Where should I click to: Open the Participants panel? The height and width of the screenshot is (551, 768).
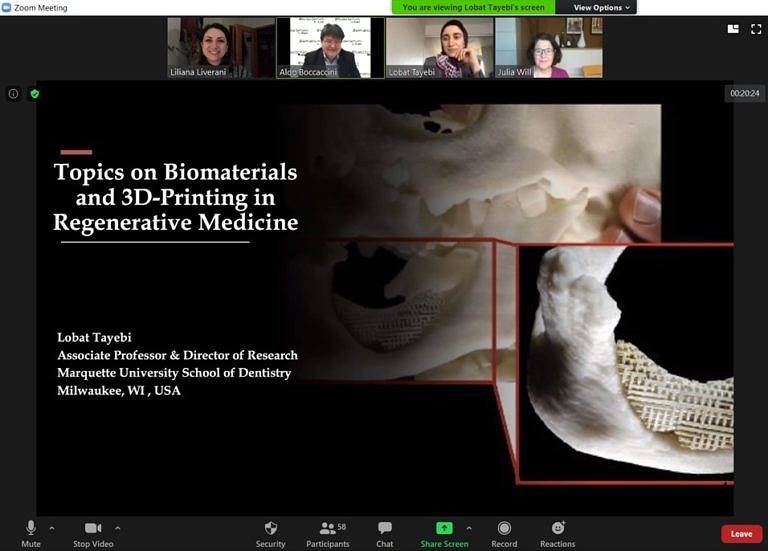coord(328,534)
